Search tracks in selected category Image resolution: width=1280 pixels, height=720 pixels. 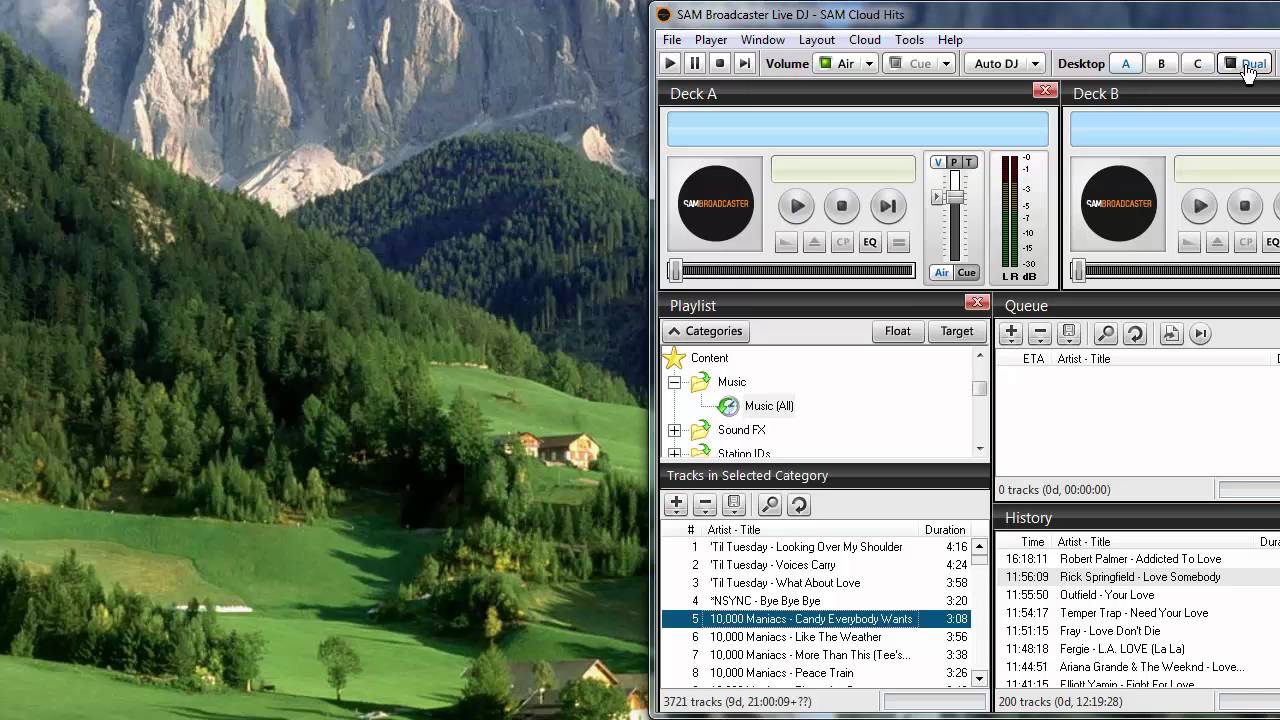[769, 505]
